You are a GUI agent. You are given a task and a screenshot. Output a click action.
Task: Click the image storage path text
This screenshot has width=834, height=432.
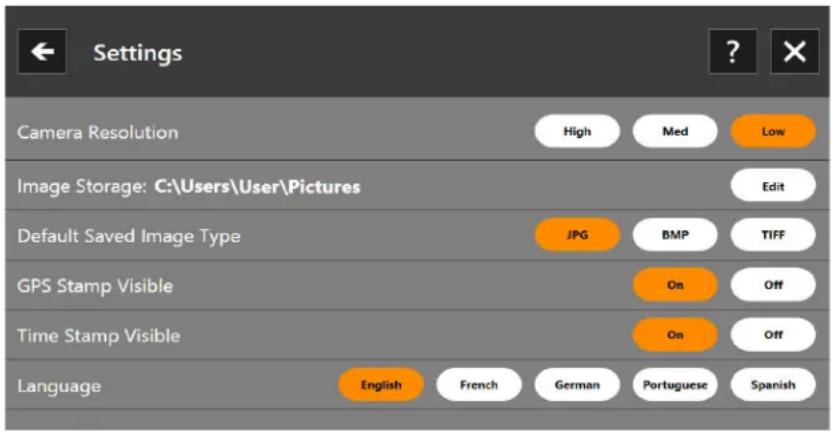(x=257, y=186)
